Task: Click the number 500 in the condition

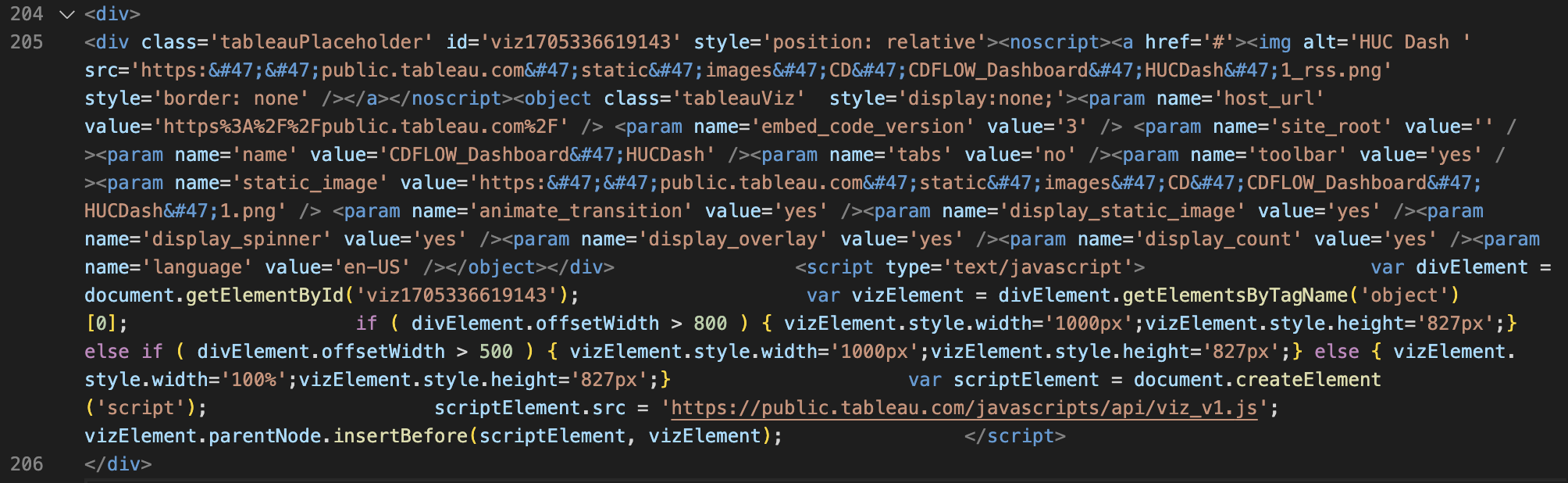Action: pos(496,352)
